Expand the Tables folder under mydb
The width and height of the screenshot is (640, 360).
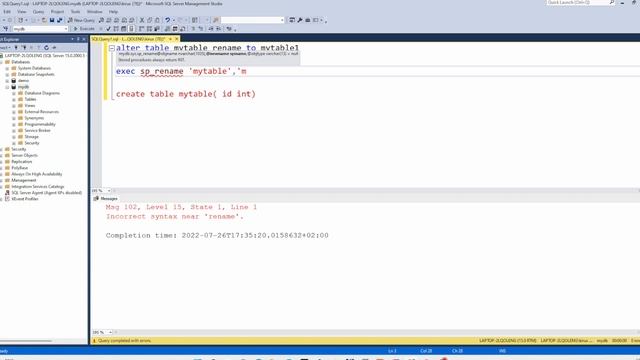(x=14, y=100)
